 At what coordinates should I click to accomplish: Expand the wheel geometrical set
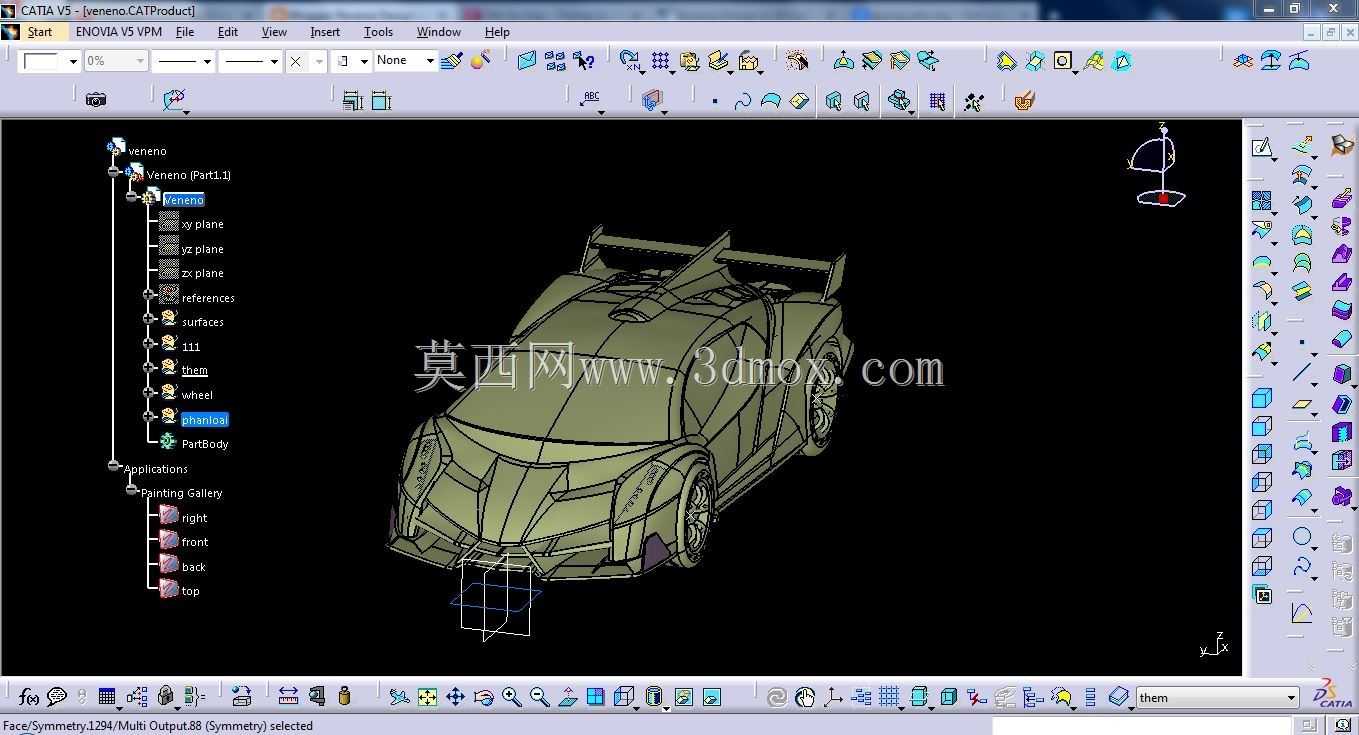coord(148,392)
